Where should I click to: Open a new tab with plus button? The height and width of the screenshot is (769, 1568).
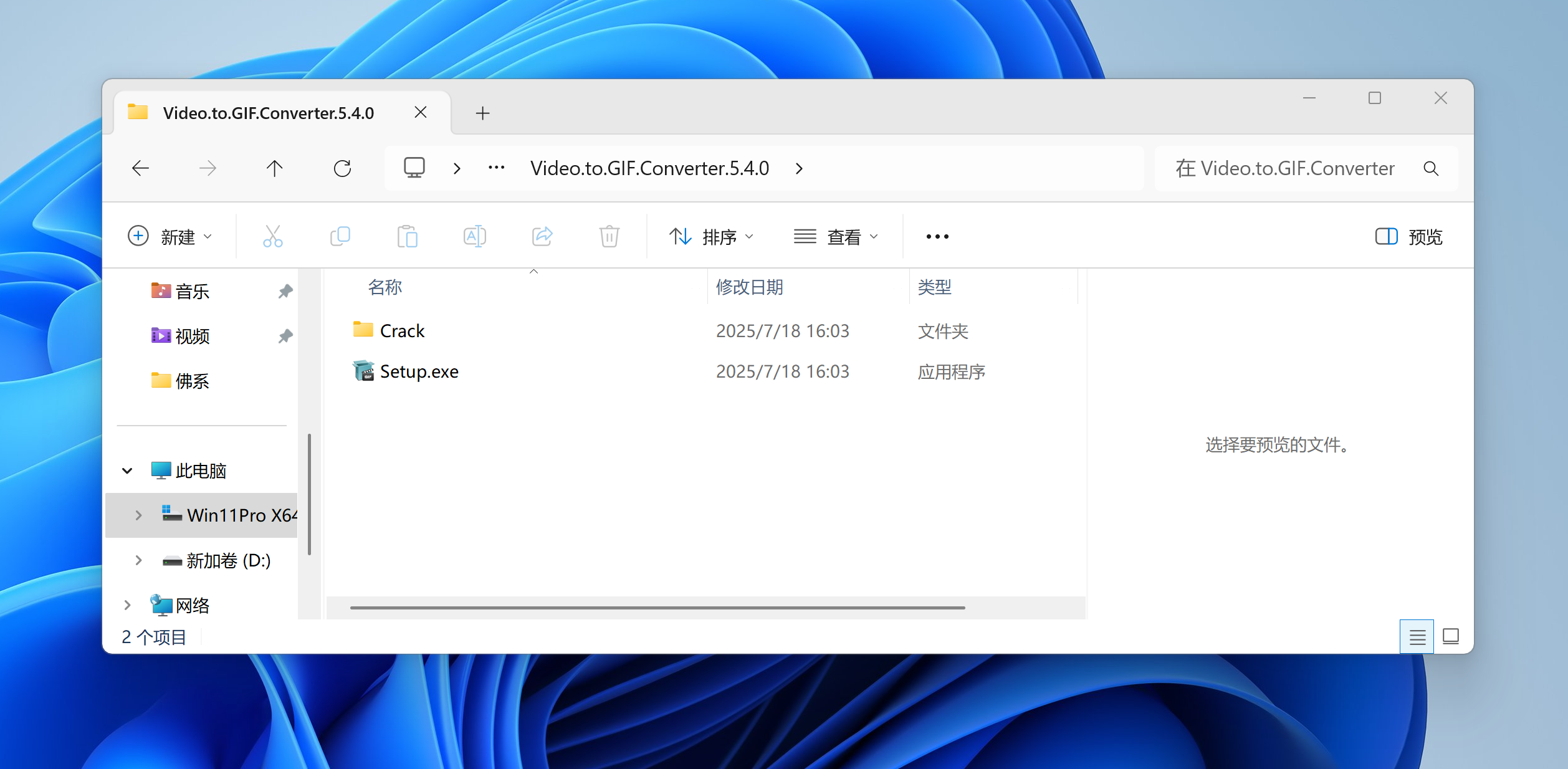pos(482,113)
